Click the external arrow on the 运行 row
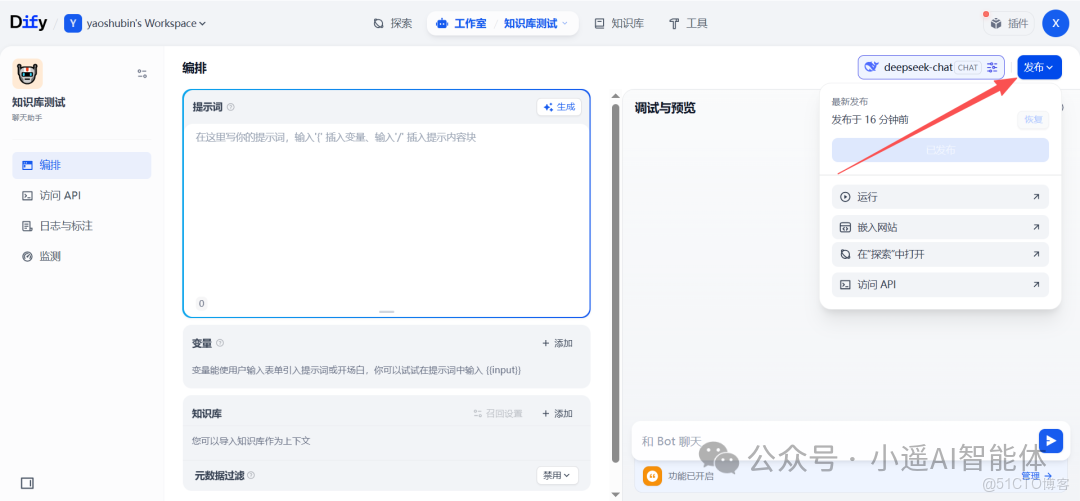The height and width of the screenshot is (501, 1080). tap(1036, 197)
